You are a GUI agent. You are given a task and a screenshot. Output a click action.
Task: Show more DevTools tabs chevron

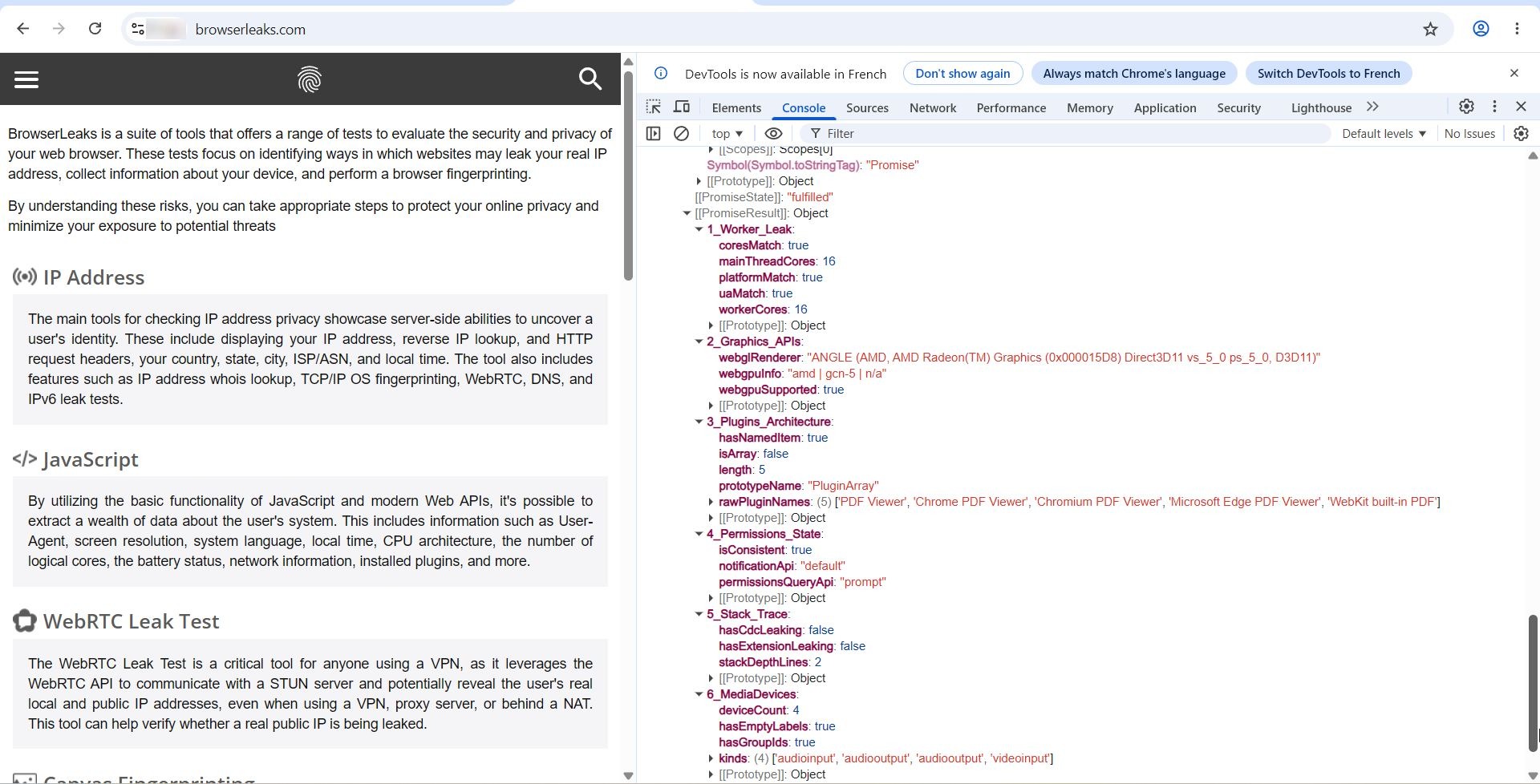(1372, 107)
